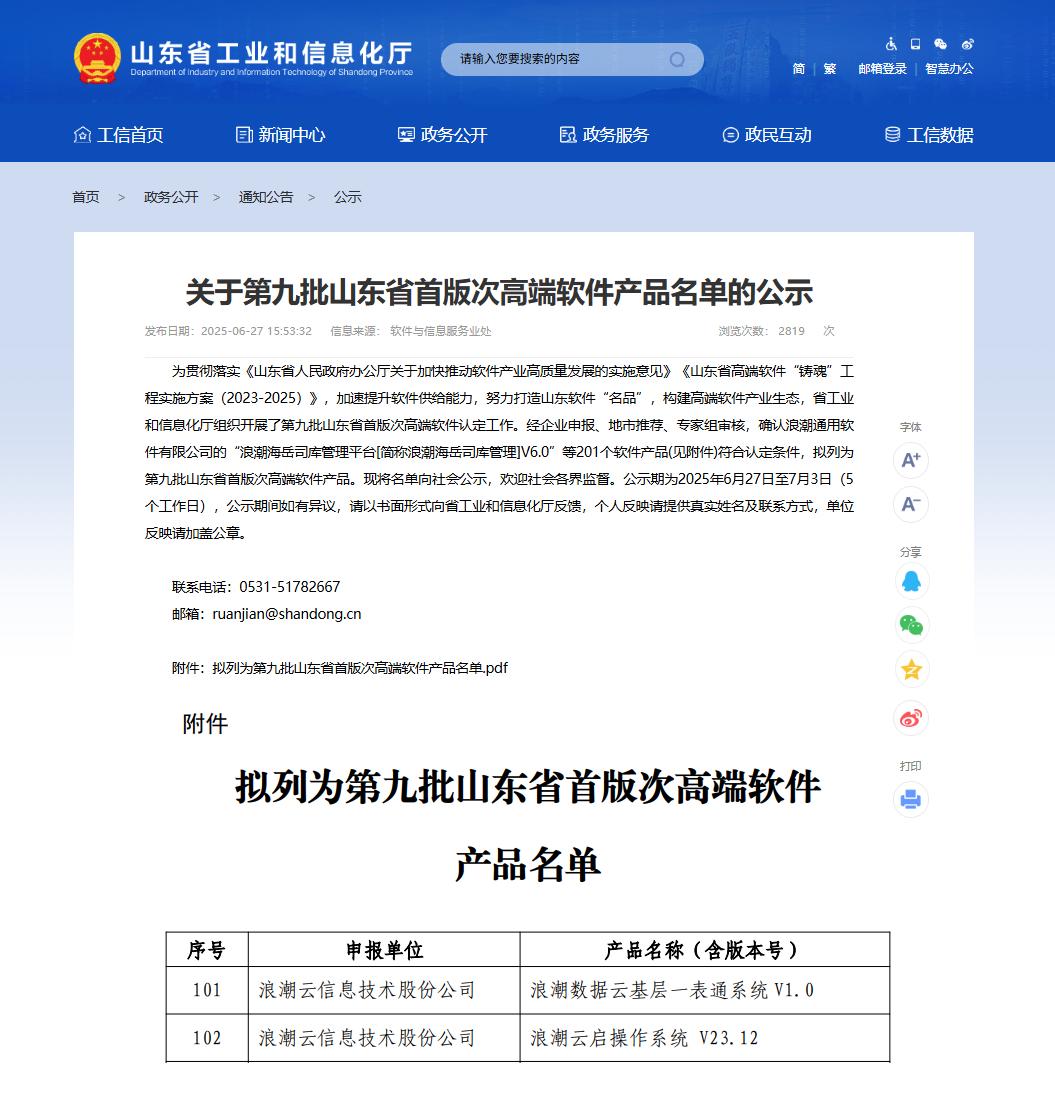Click the table cell 102
The height and width of the screenshot is (1118, 1055).
click(x=207, y=1038)
